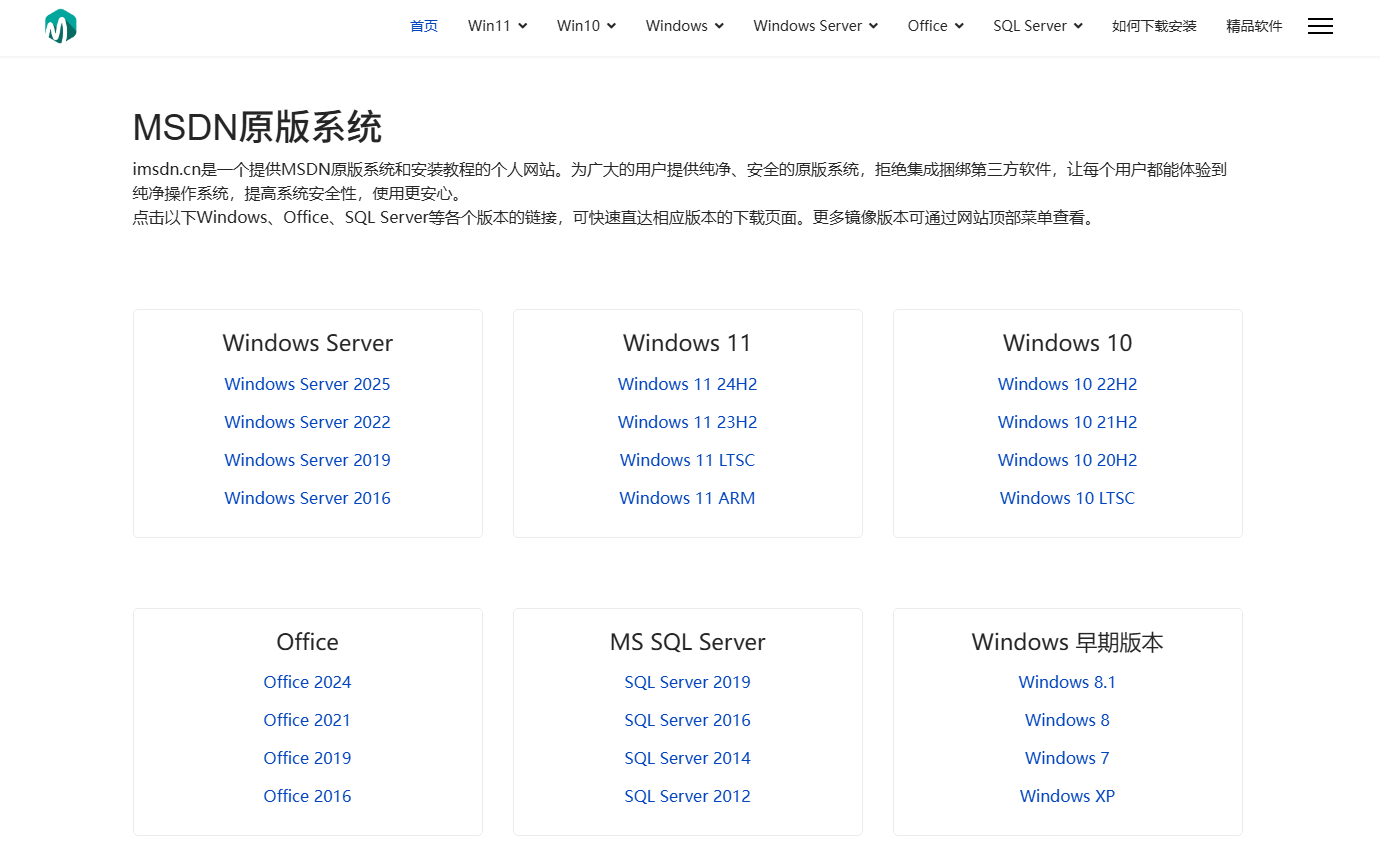Click the green M site logo
Image resolution: width=1380 pixels, height=865 pixels.
(x=61, y=27)
